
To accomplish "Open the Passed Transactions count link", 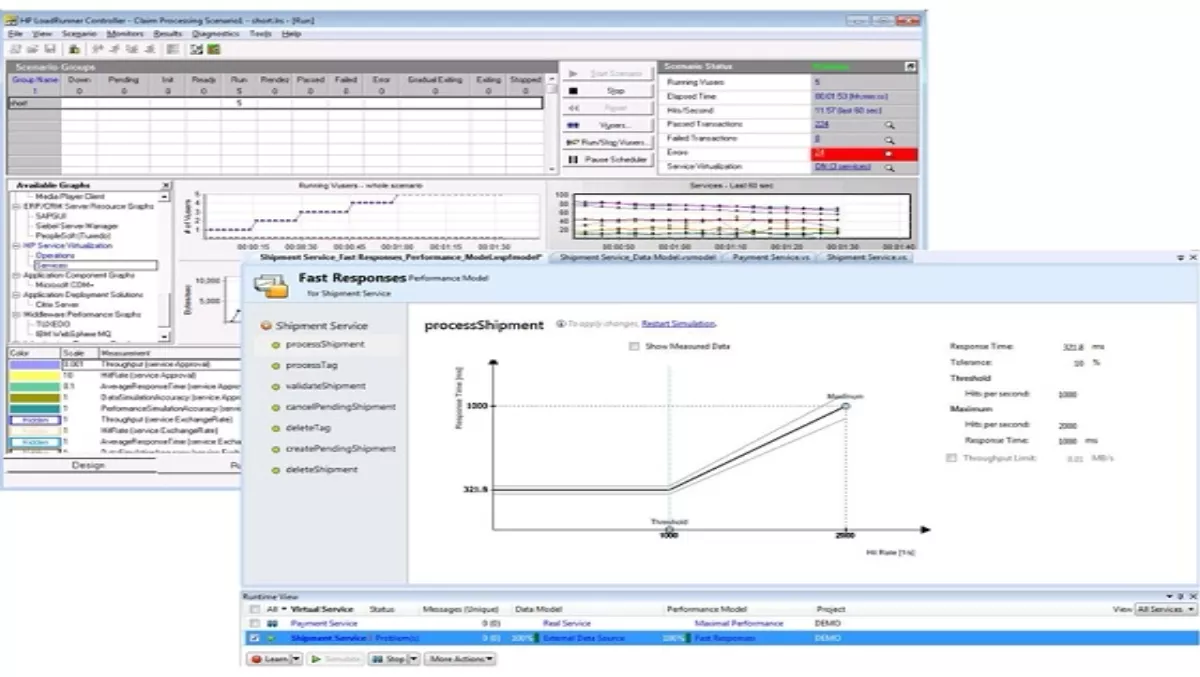I will click(821, 125).
